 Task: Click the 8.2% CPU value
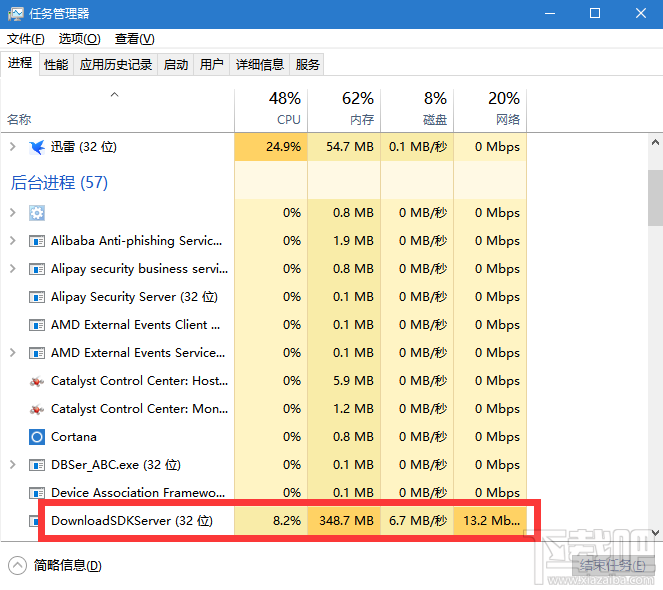tap(287, 520)
